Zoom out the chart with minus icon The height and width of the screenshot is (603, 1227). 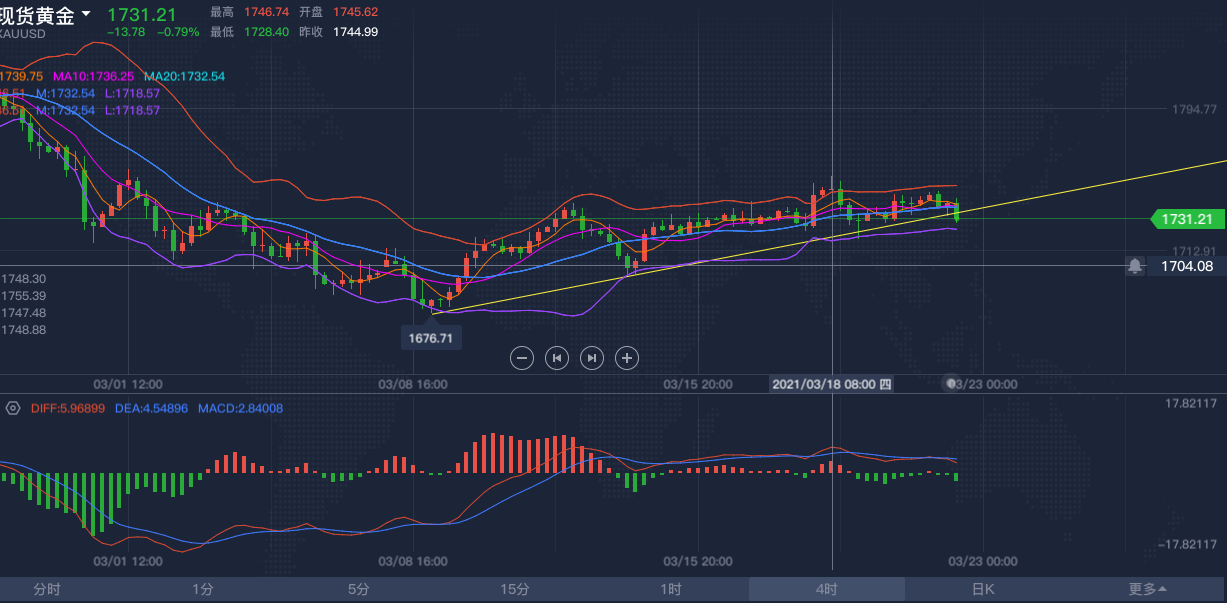coord(522,357)
